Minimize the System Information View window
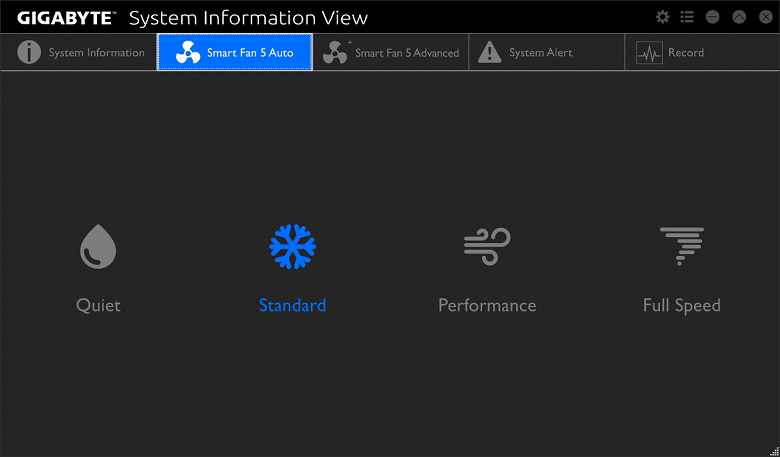Image resolution: width=780 pixels, height=457 pixels. pos(713,17)
